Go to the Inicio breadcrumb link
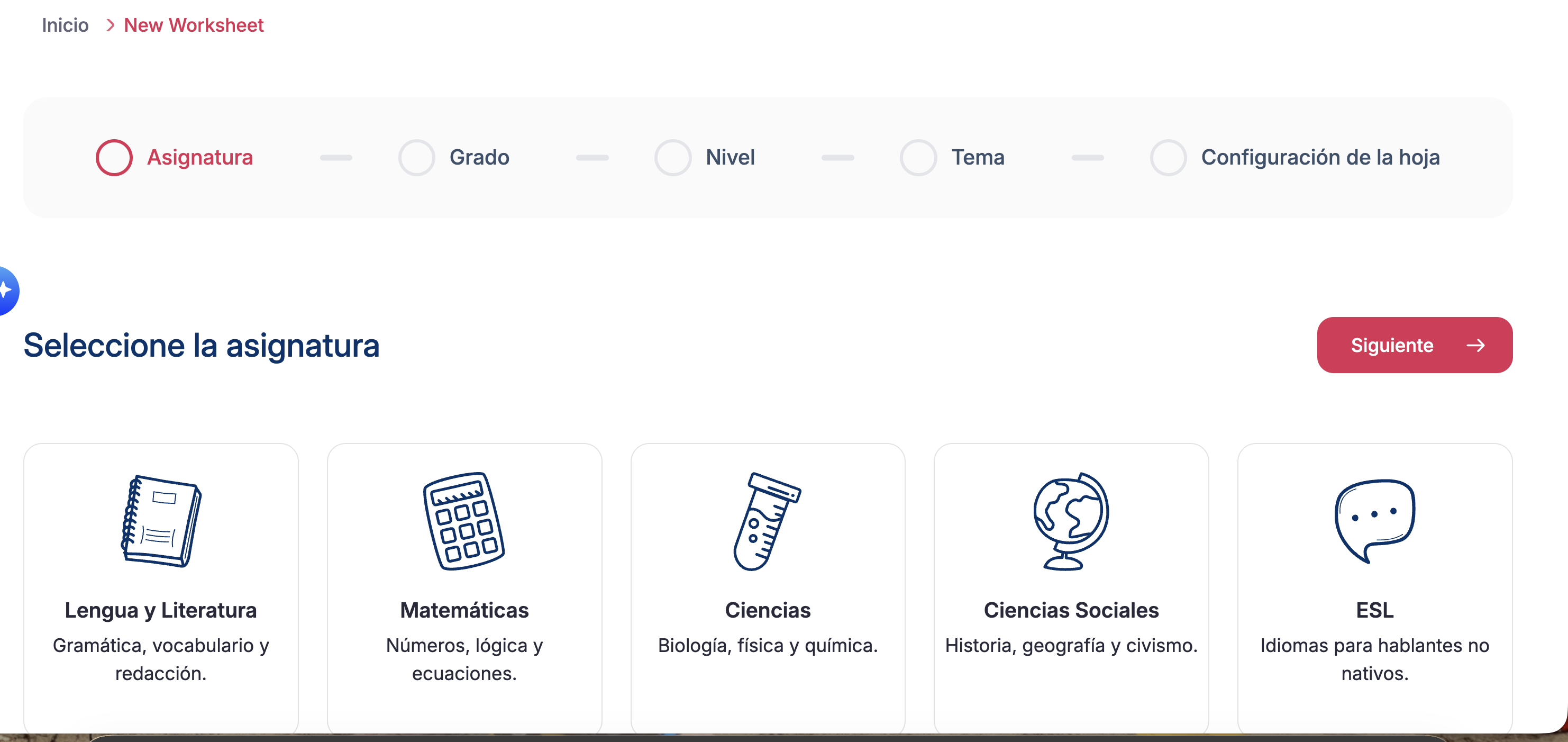1568x742 pixels. (x=65, y=25)
